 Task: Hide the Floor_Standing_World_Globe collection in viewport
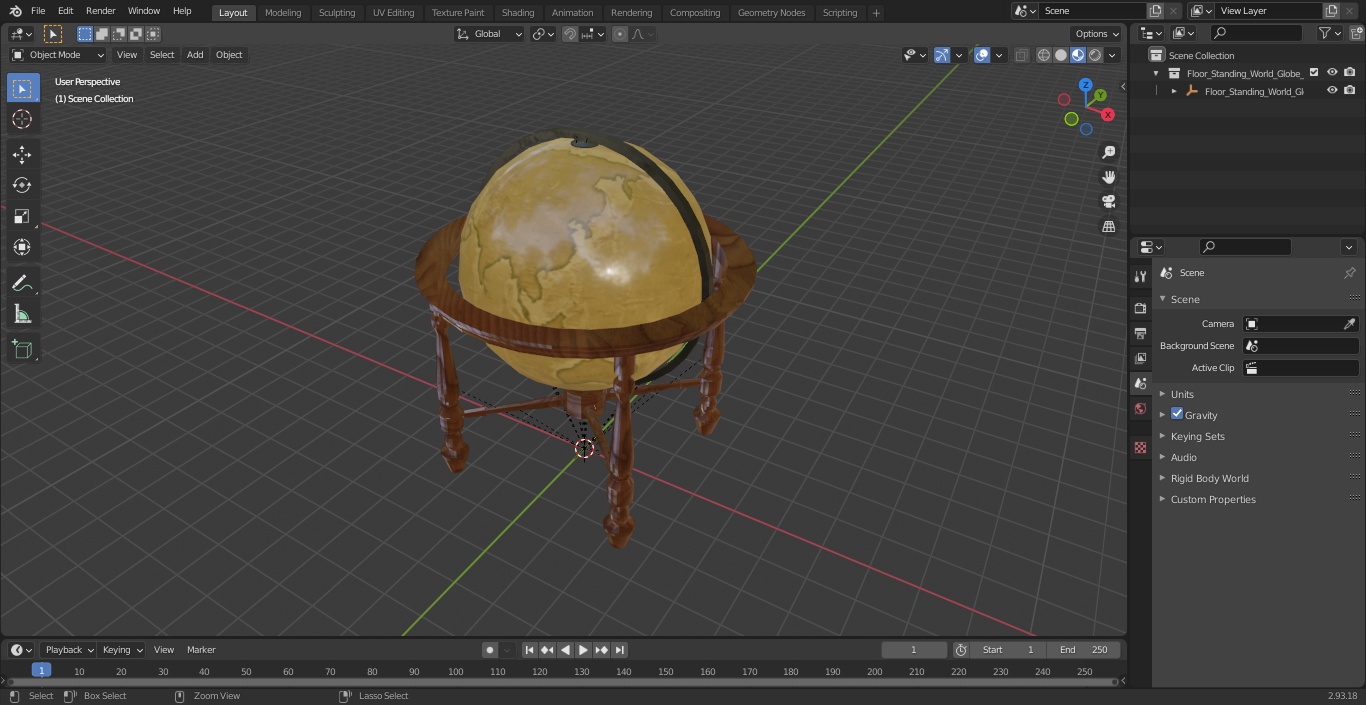pyautogui.click(x=1332, y=73)
